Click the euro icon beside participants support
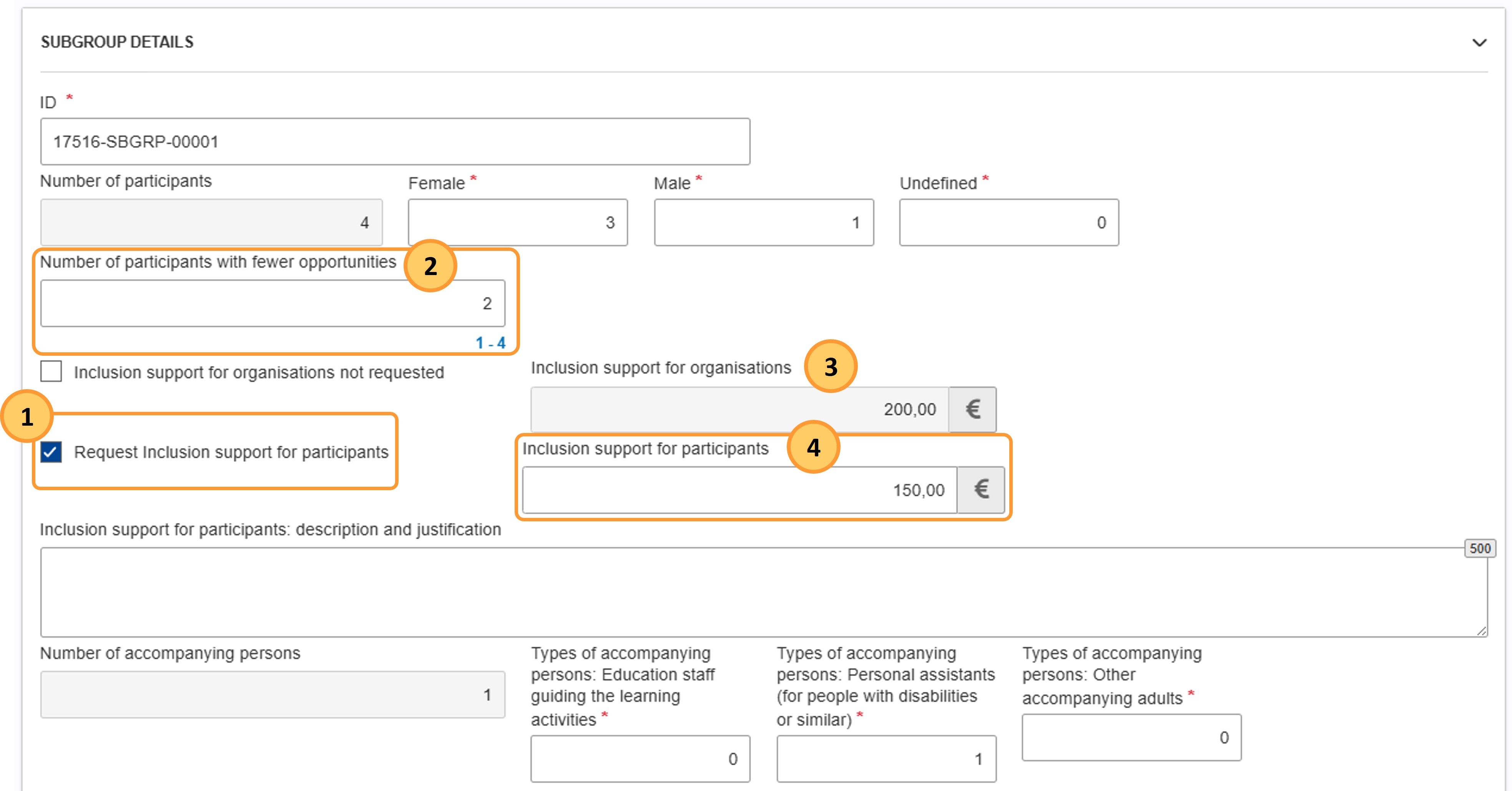 (x=981, y=489)
